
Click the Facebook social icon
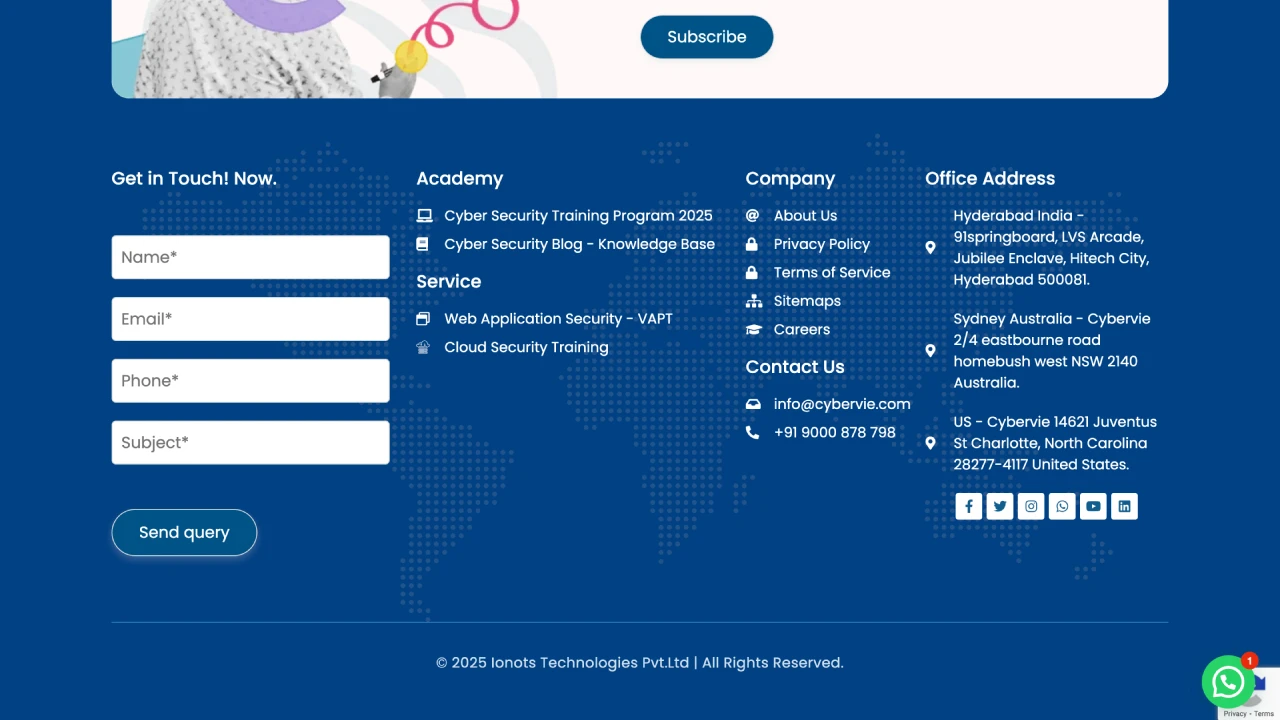coord(968,507)
